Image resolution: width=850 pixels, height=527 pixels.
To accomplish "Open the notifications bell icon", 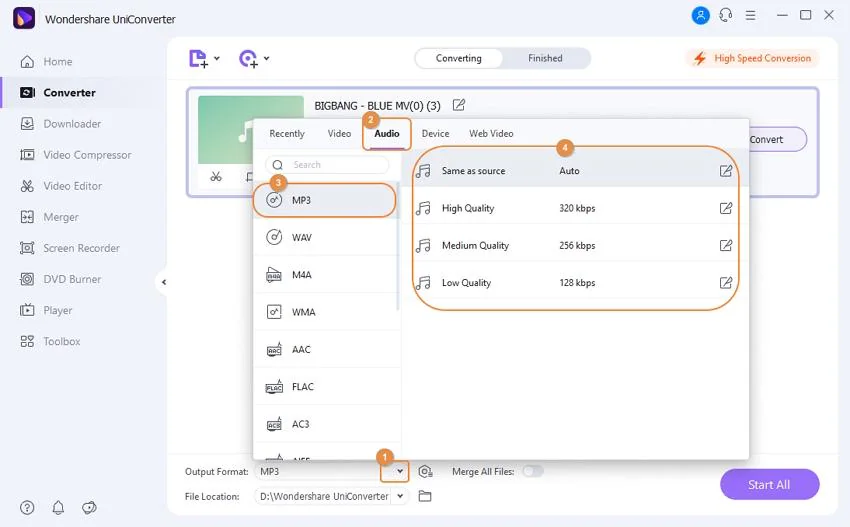I will tap(58, 507).
